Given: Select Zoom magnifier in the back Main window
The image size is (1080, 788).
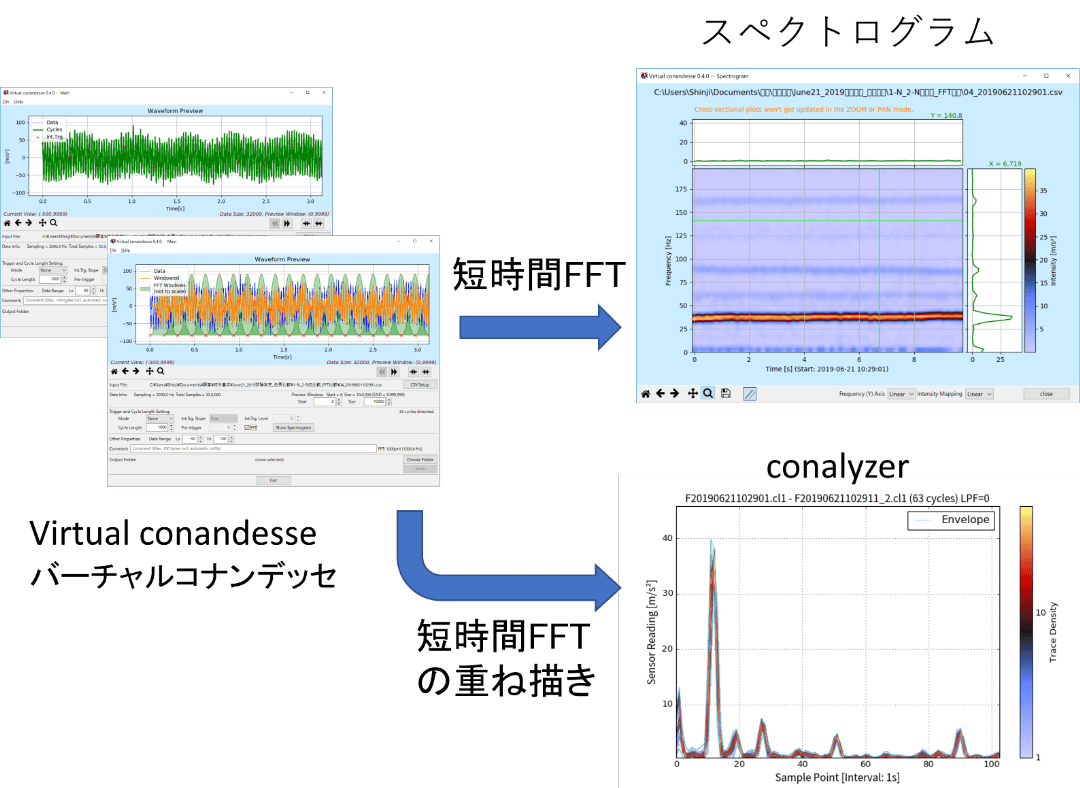Looking at the screenshot, I should click(53, 223).
